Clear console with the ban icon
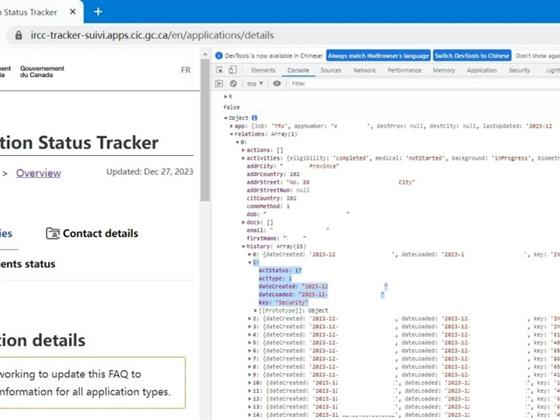This screenshot has height=420, width=560. [x=233, y=84]
